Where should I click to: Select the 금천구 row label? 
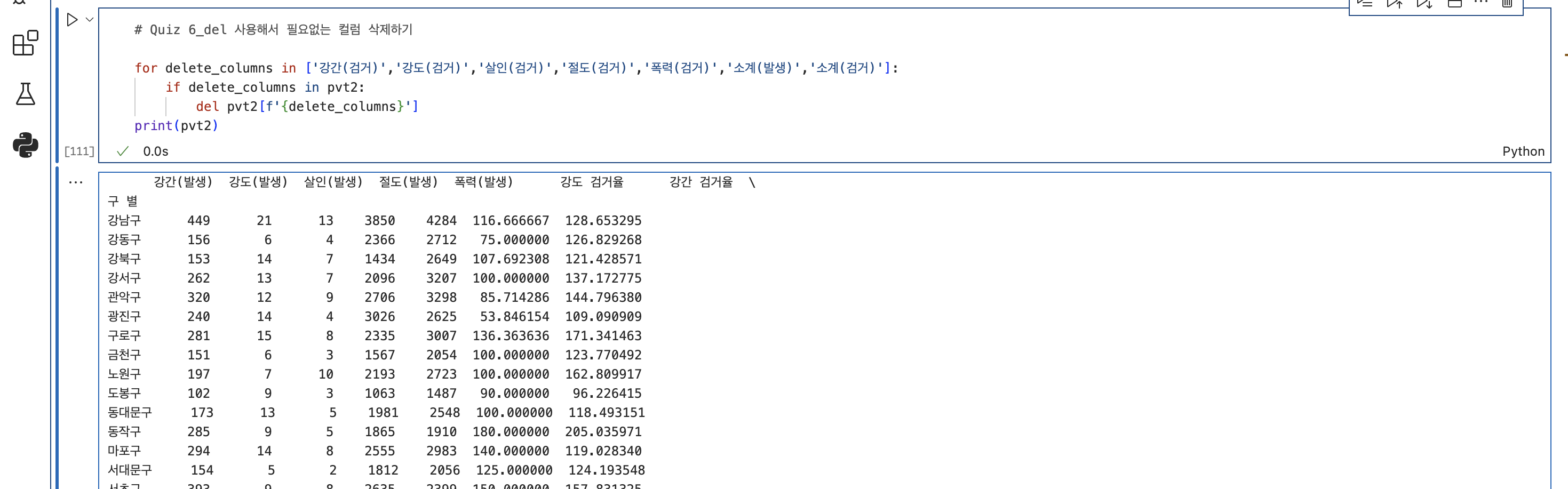[124, 355]
